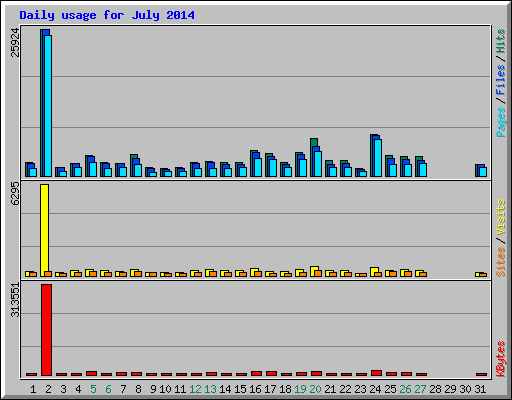Click green weekend day label 26
Screen dimensions: 512x400
click(405, 389)
